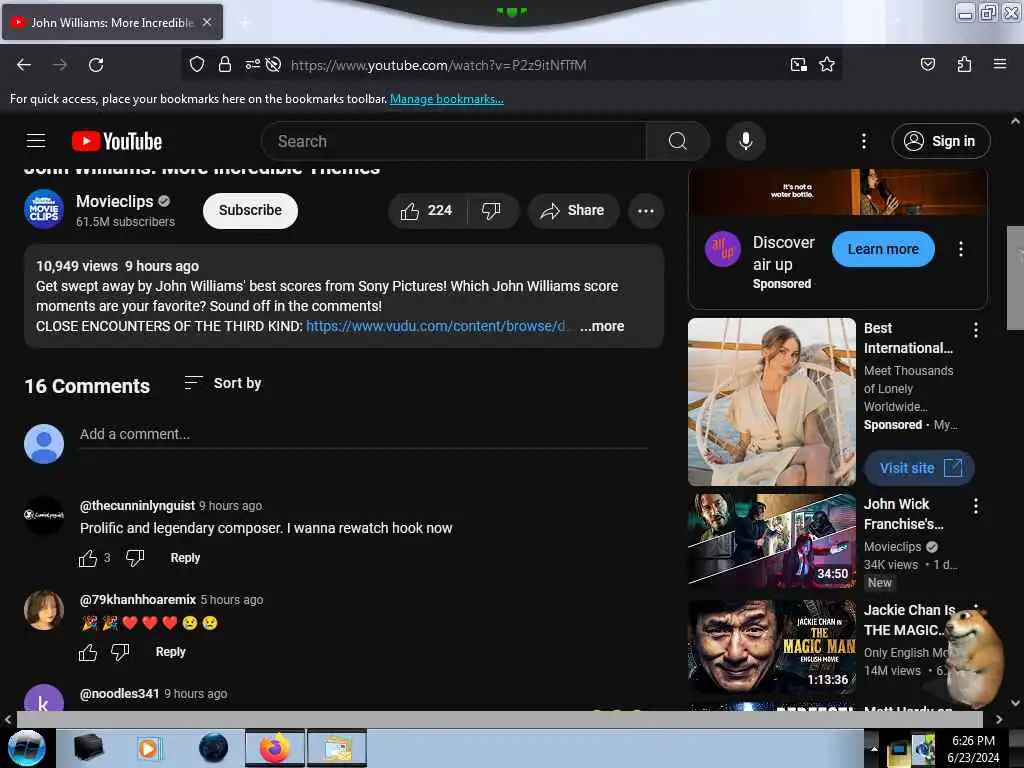Viewport: 1024px width, 768px height.
Task: Expand the description with ...more
Action: pyautogui.click(x=602, y=326)
